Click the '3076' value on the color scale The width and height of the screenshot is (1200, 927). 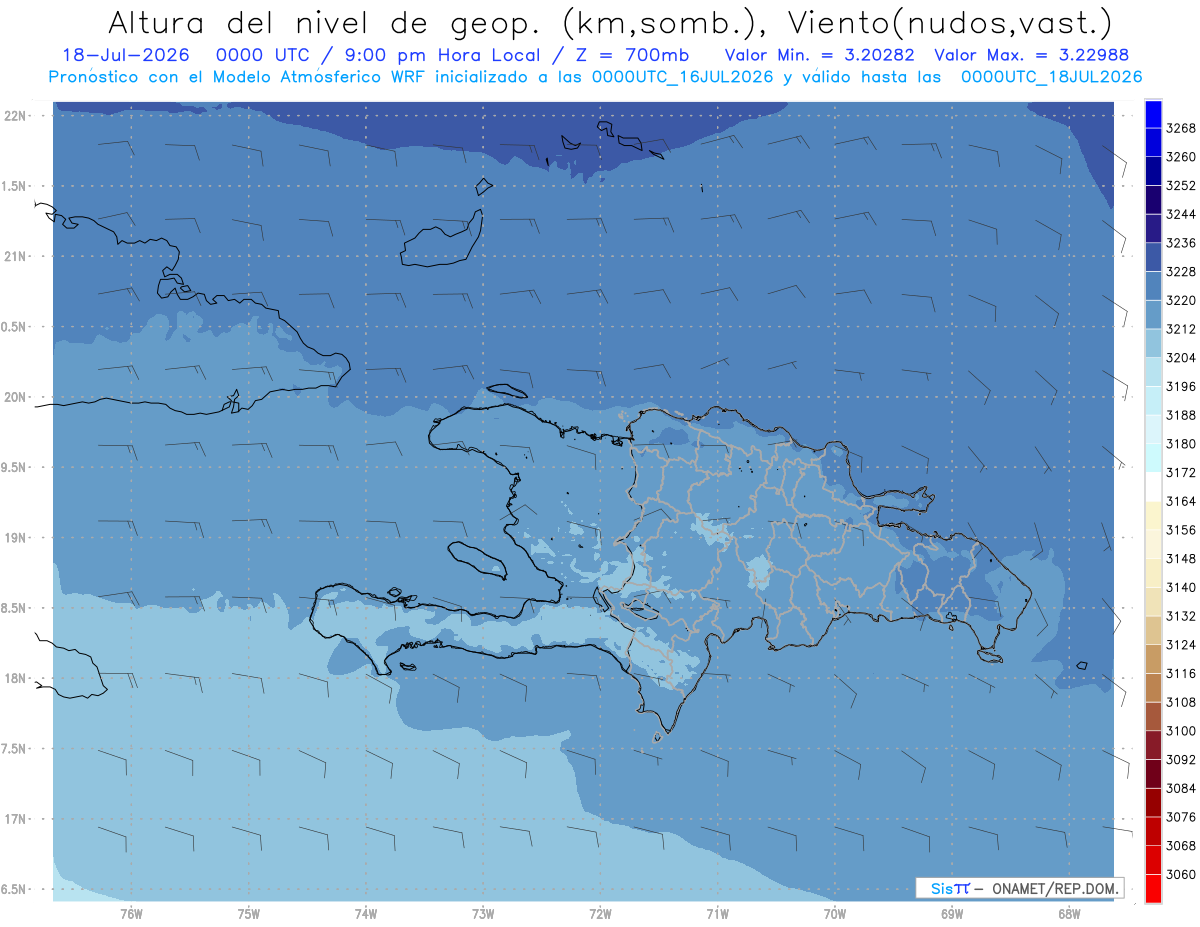coord(1180,817)
